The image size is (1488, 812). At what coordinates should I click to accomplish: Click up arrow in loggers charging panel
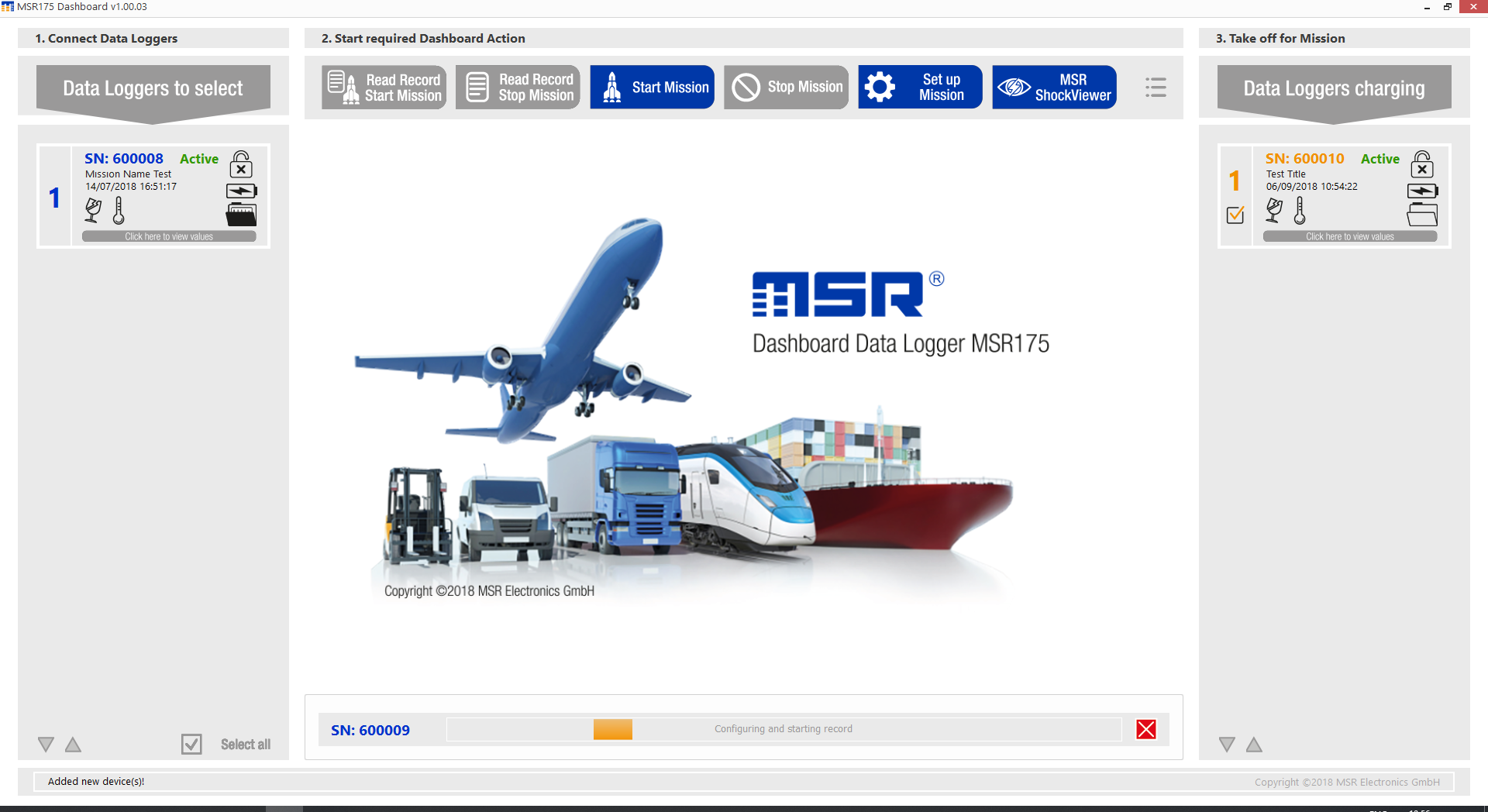click(x=1254, y=745)
